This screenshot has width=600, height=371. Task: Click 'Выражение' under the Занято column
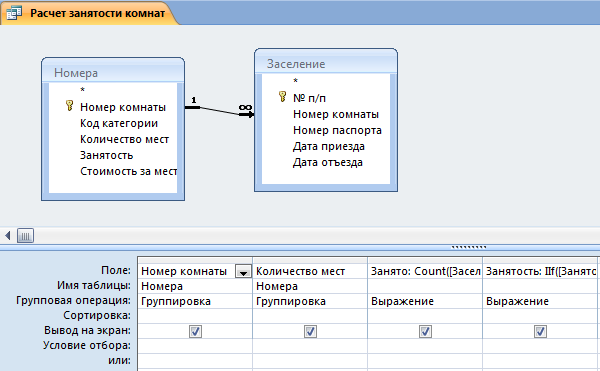click(425, 301)
